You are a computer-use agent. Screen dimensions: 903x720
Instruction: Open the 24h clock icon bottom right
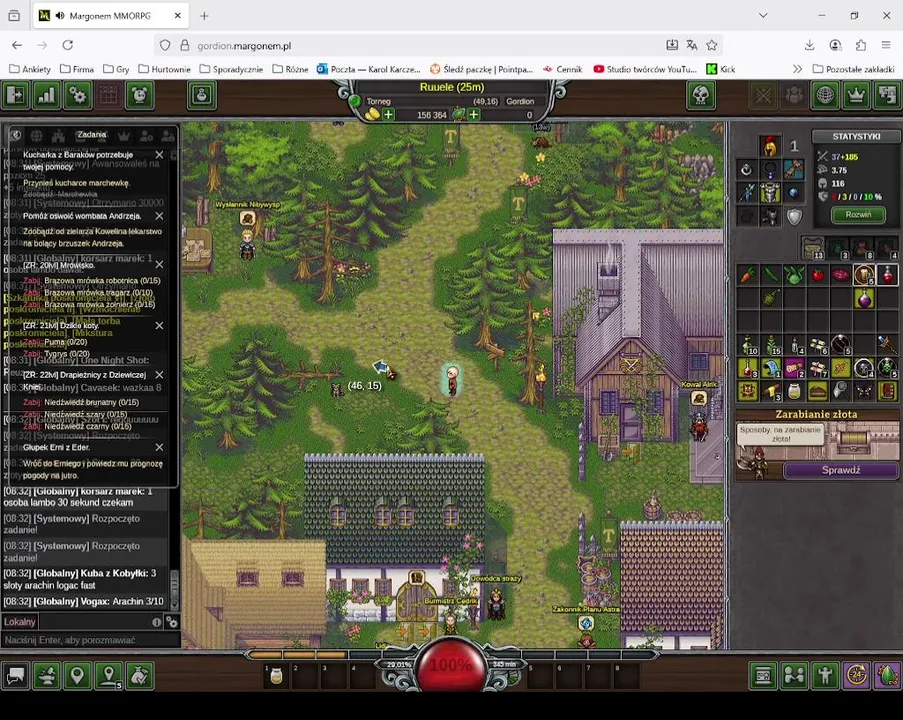click(x=856, y=675)
